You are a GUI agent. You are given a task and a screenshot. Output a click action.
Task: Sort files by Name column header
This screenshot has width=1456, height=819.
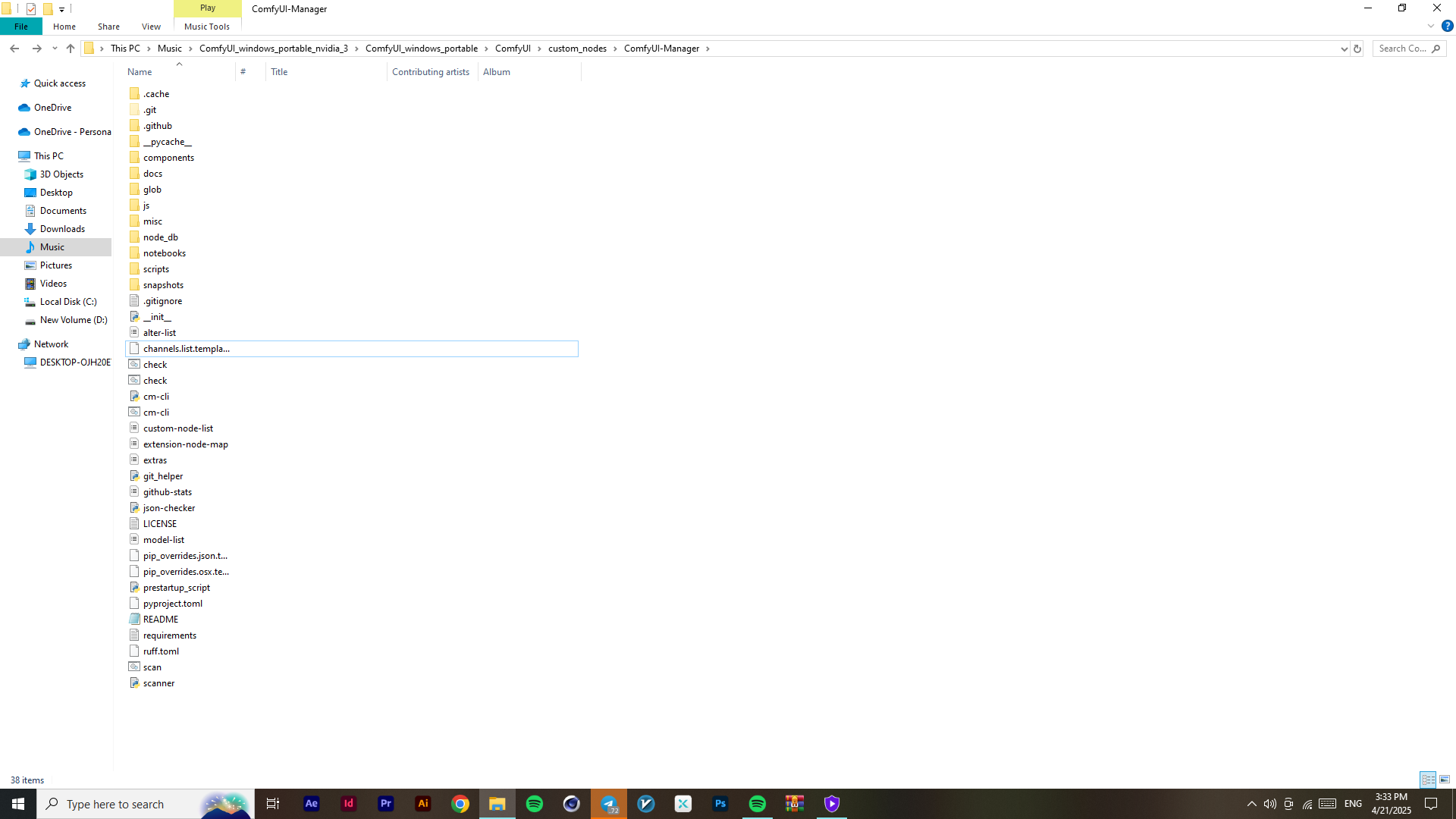(x=140, y=72)
